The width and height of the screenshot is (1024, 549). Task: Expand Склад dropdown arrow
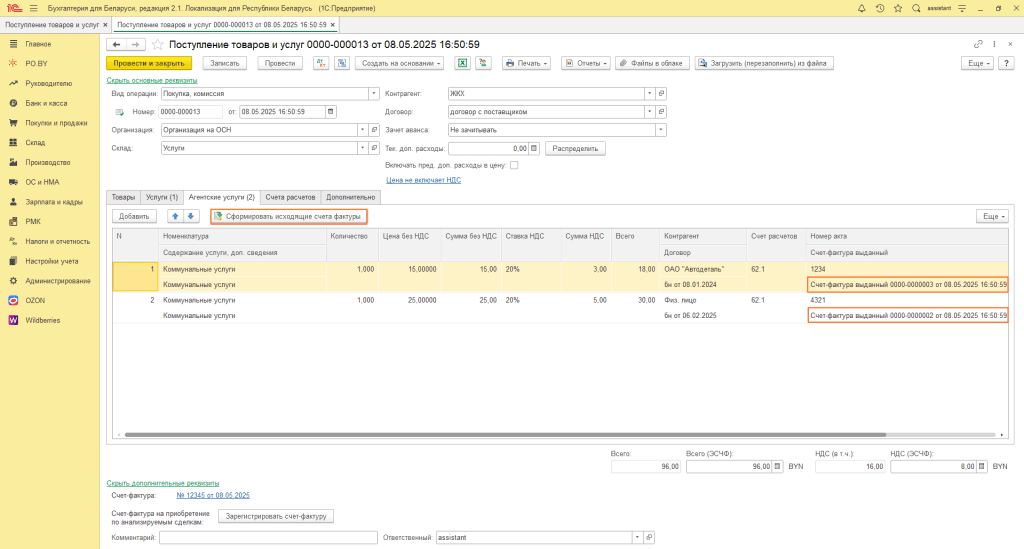click(362, 148)
